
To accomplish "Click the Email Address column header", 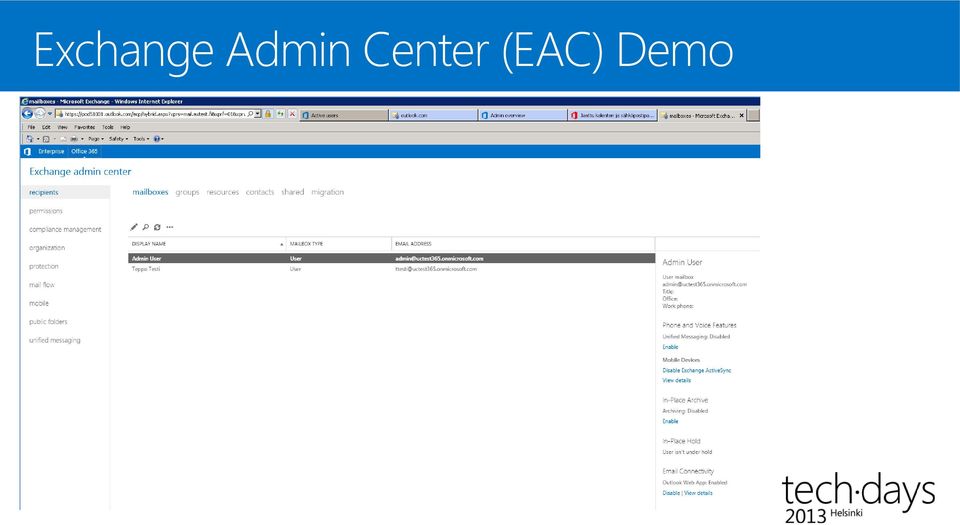I will click(x=523, y=244).
